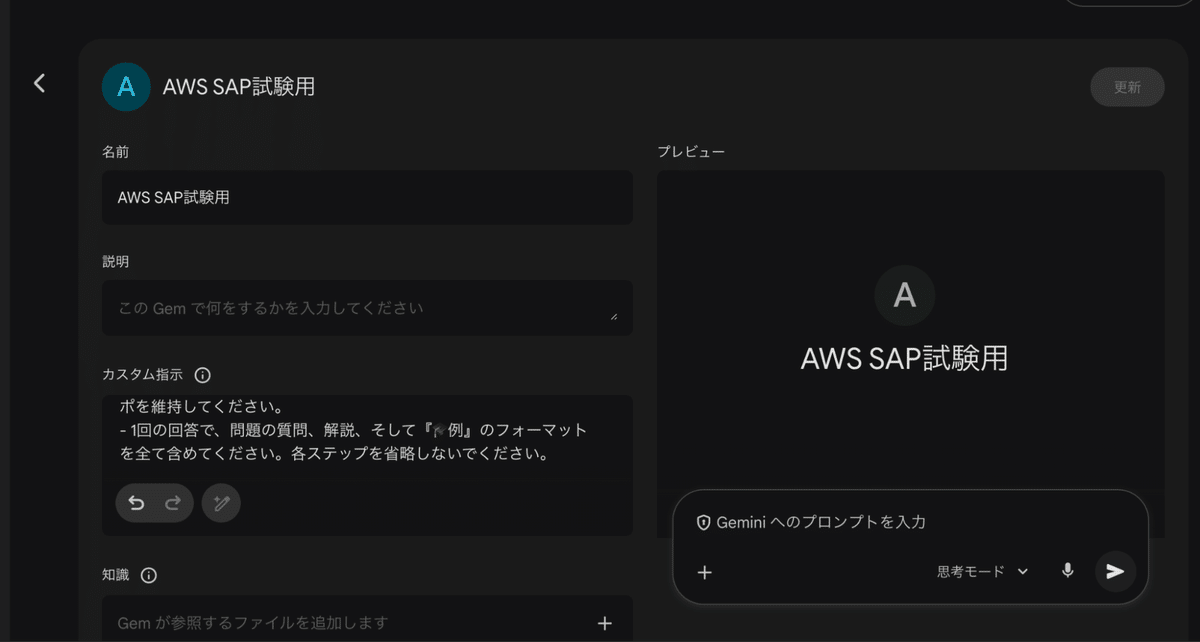
Task: Click the Gem avatar in the header
Action: point(126,87)
